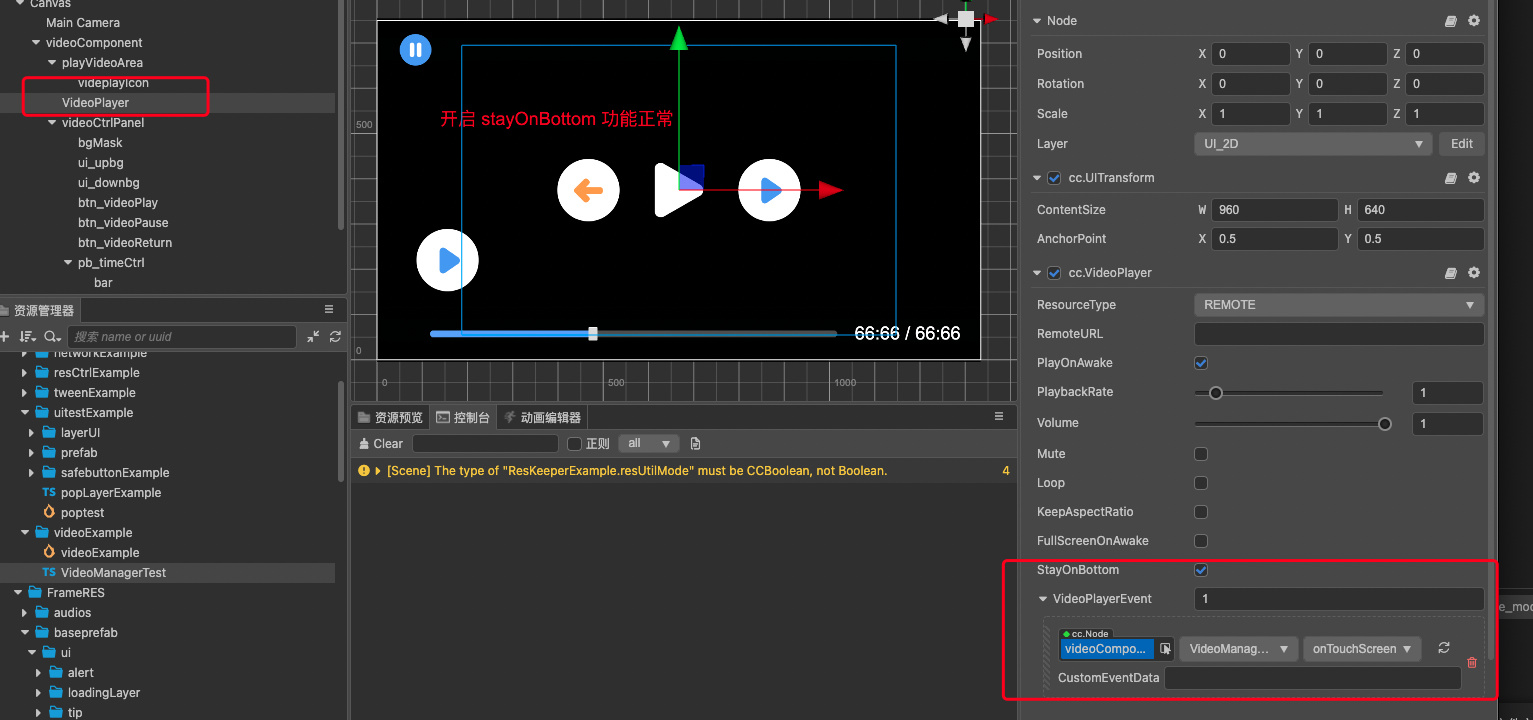This screenshot has height=720, width=1533.
Task: Open the asset search type icon
Action: (x=52, y=337)
